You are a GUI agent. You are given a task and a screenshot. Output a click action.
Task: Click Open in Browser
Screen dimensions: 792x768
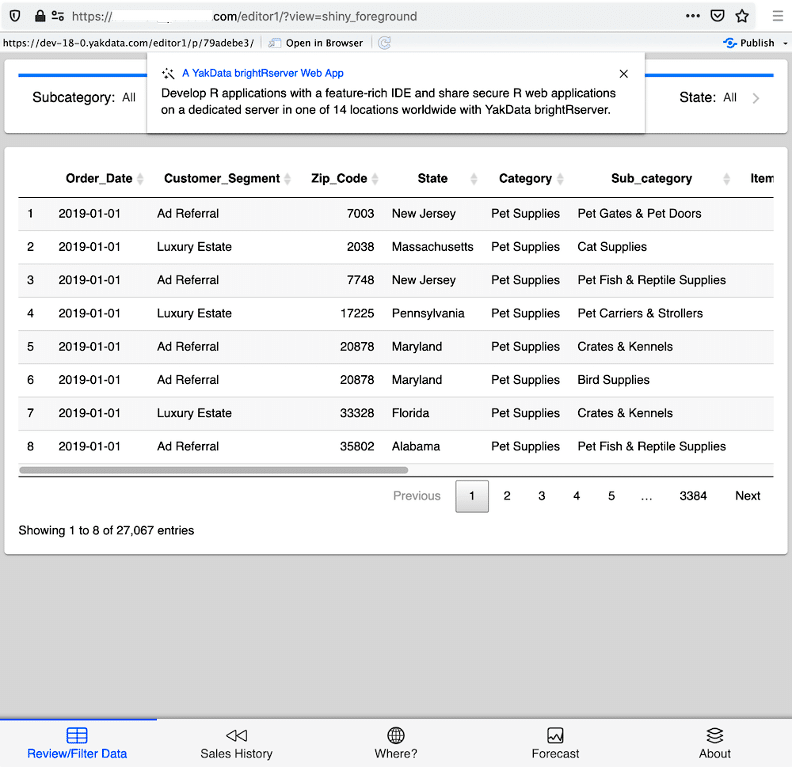pos(316,43)
